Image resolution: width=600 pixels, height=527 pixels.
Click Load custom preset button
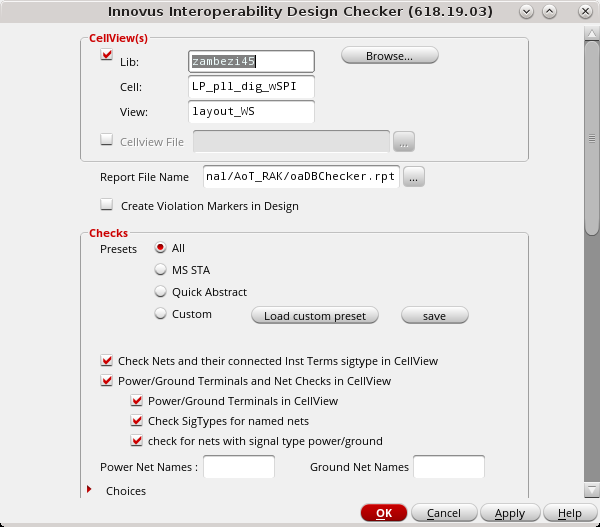pyautogui.click(x=315, y=315)
